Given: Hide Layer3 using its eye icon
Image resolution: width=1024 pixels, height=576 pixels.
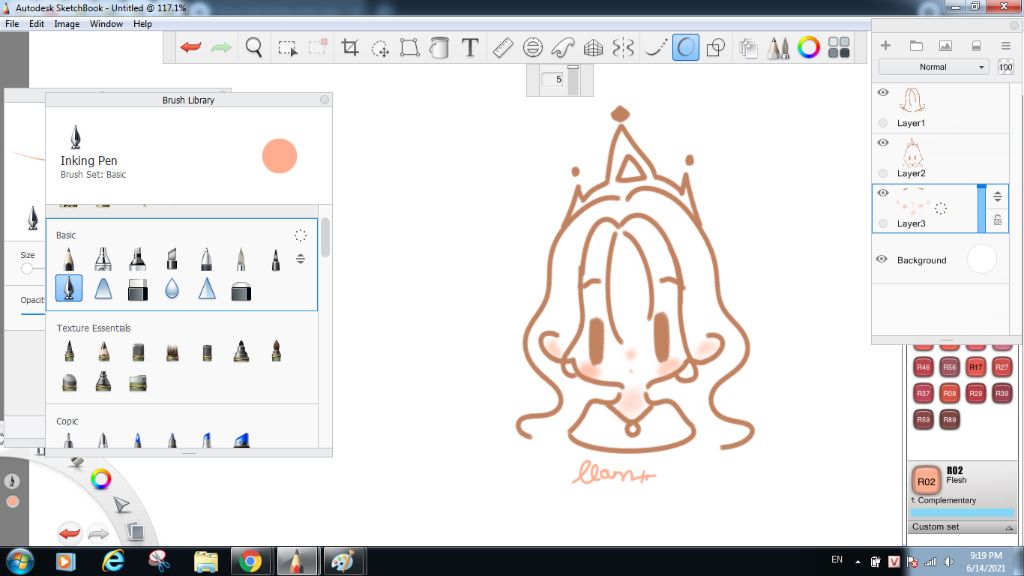Looking at the screenshot, I should 883,193.
